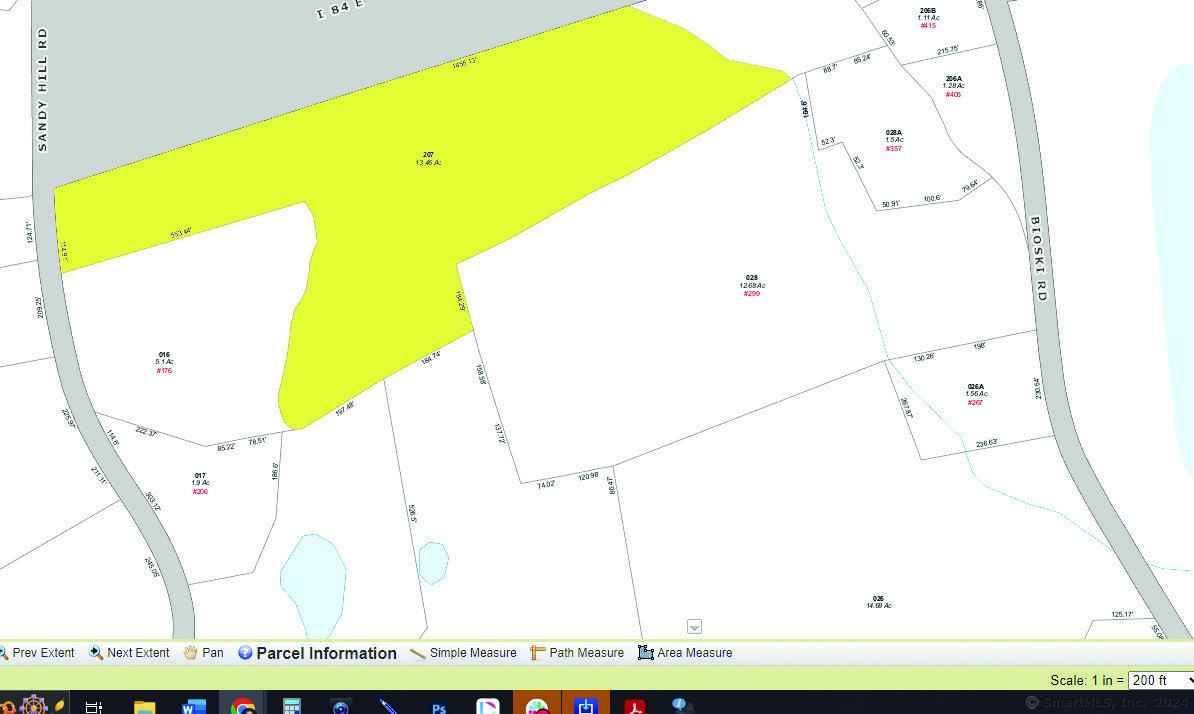Open Google Chrome from the taskbar
Screen dimensions: 1194x714
pos(242,706)
